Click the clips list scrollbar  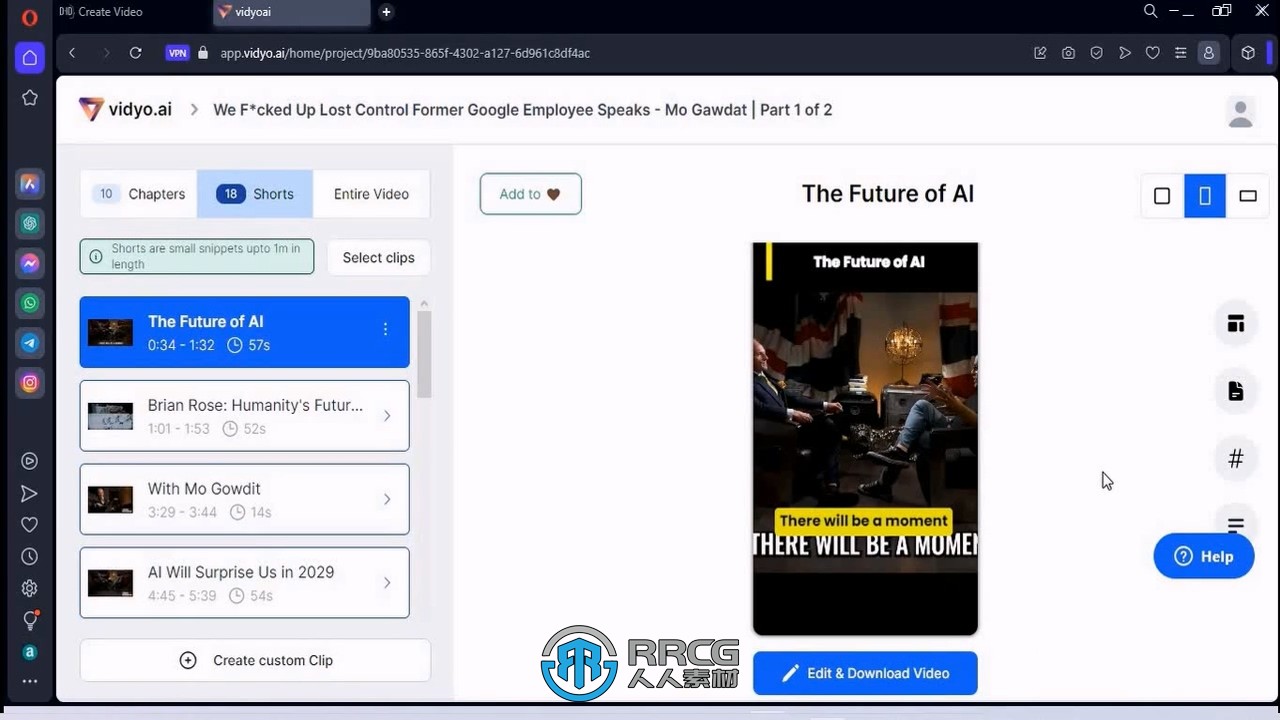[424, 354]
